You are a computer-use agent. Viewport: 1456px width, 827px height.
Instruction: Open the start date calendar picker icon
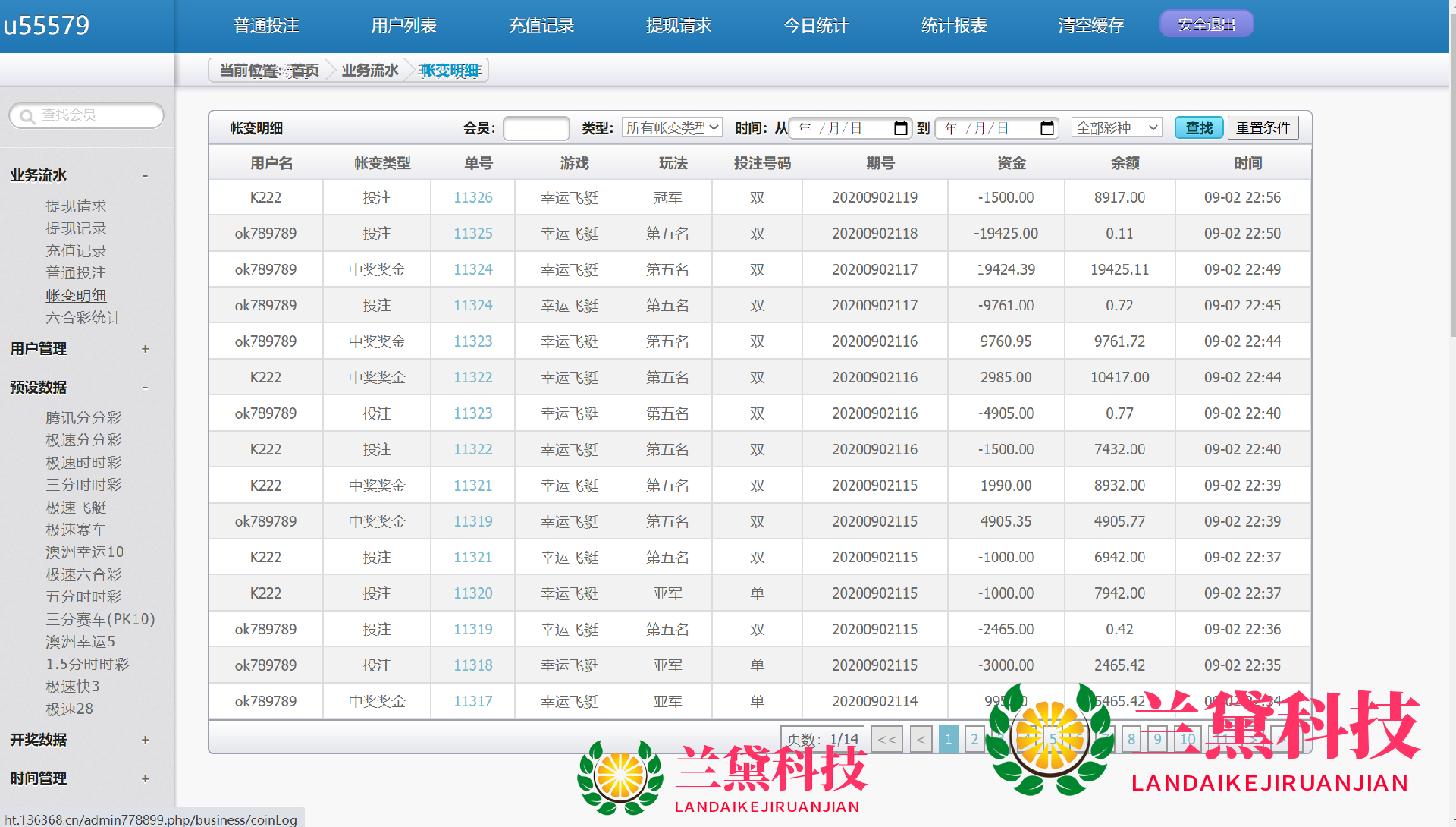(x=900, y=128)
